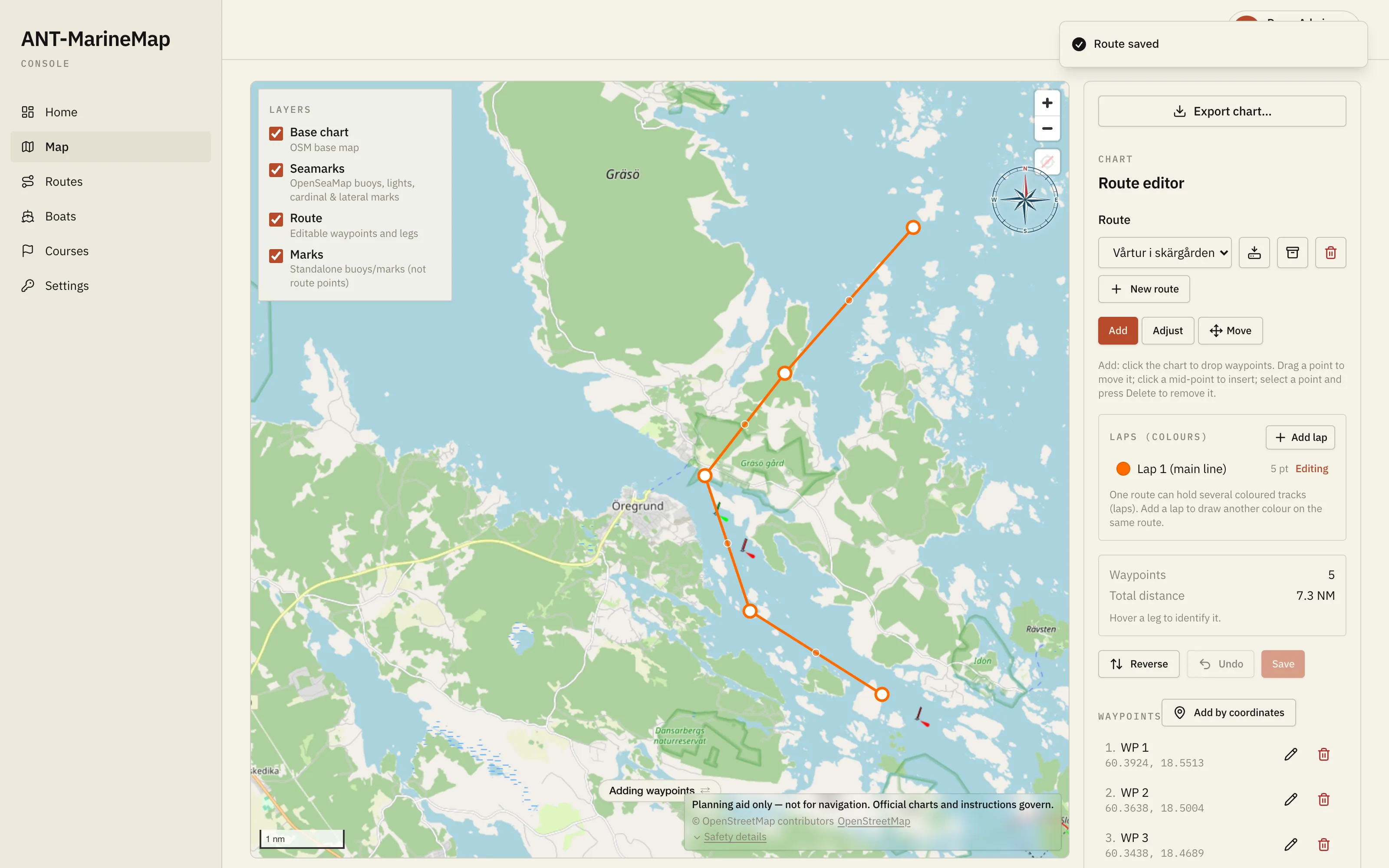Click the Undo button
The height and width of the screenshot is (868, 1389).
point(1220,664)
